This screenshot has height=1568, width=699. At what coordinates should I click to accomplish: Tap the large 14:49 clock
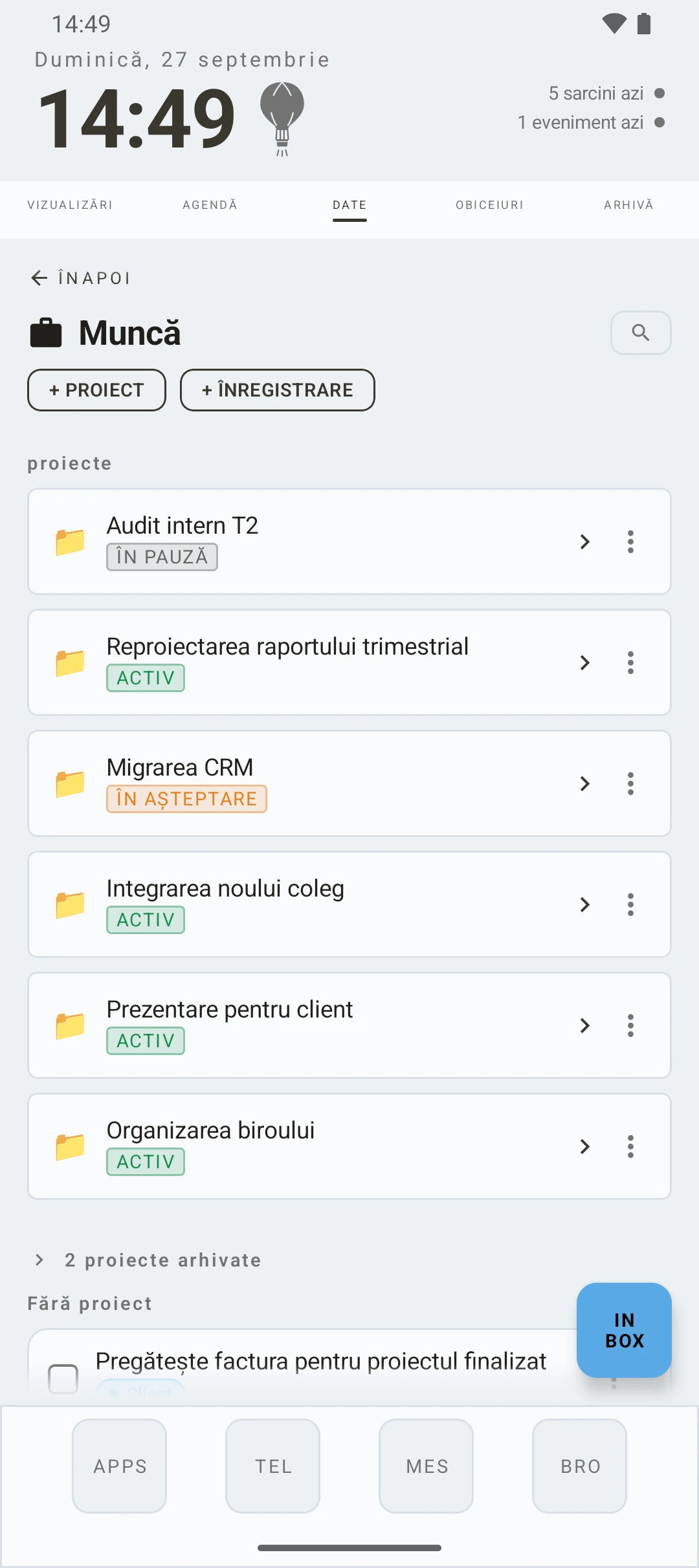[x=137, y=119]
